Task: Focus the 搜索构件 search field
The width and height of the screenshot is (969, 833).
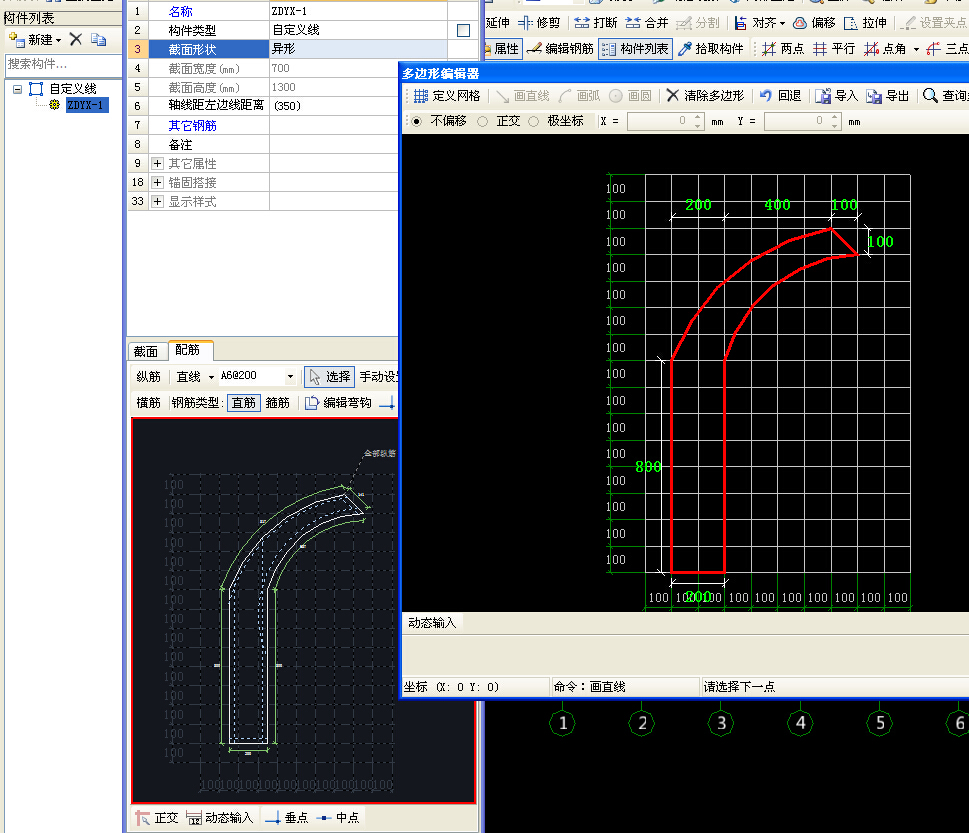Action: [x=63, y=64]
